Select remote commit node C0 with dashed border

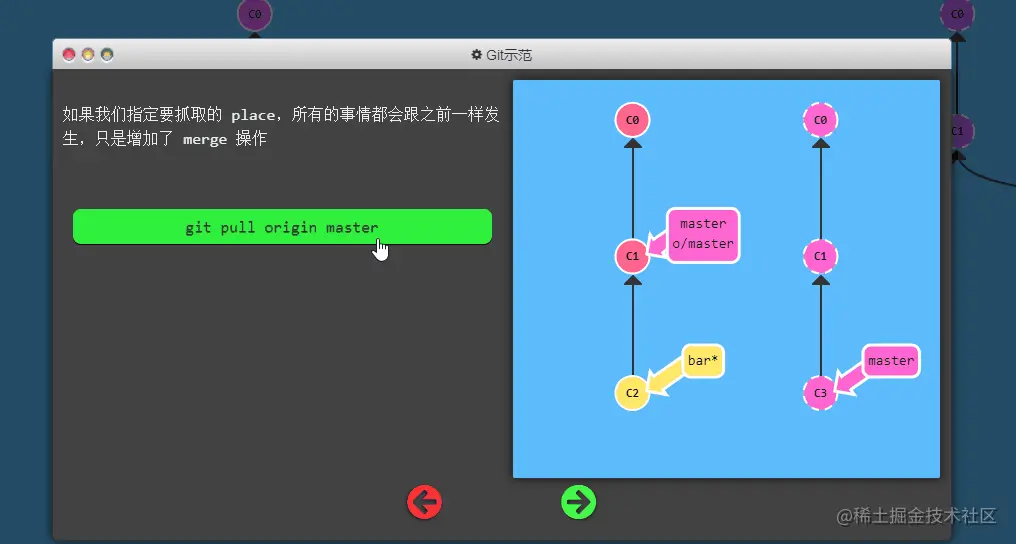pyautogui.click(x=820, y=120)
